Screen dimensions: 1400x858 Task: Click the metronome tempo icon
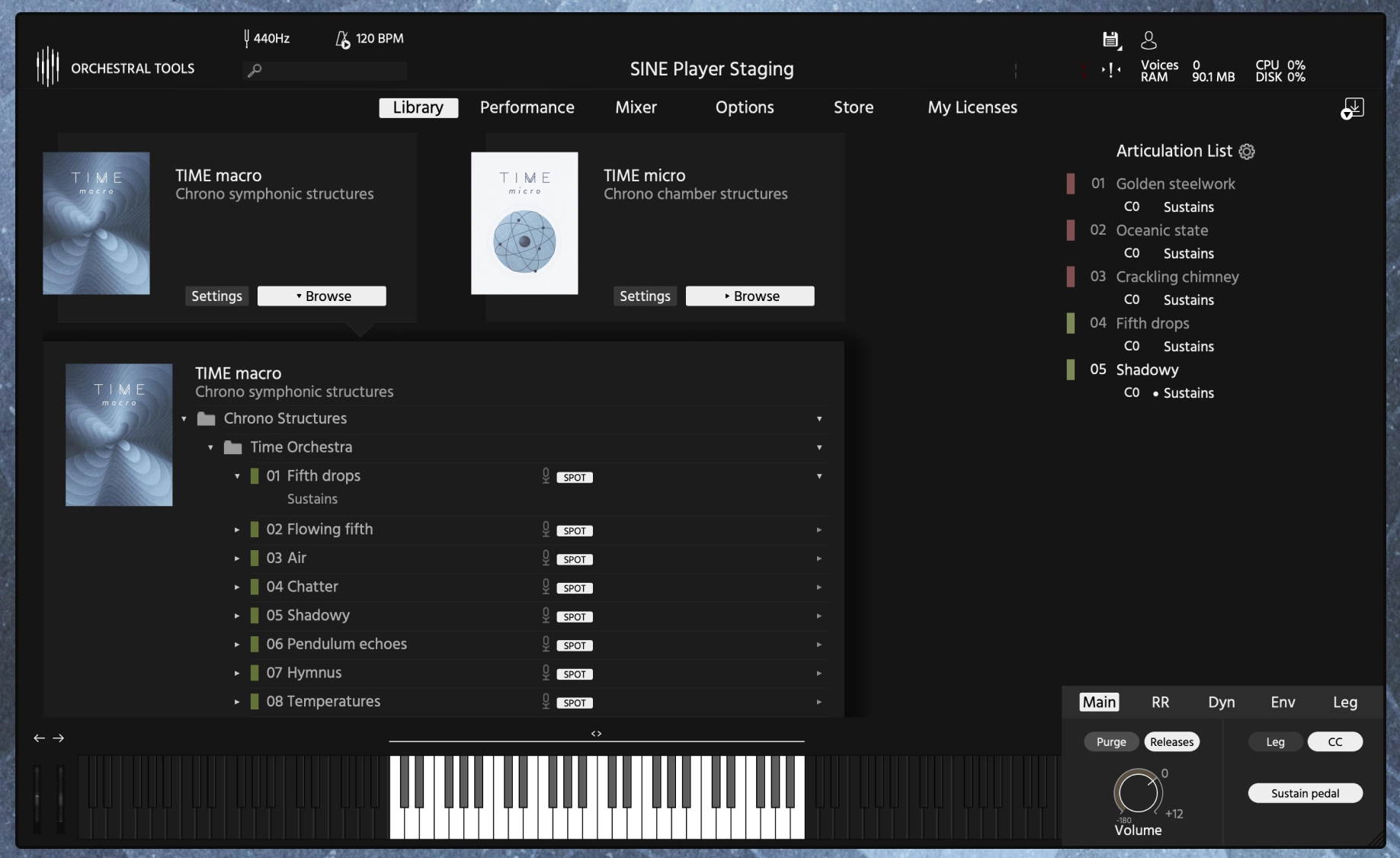343,39
